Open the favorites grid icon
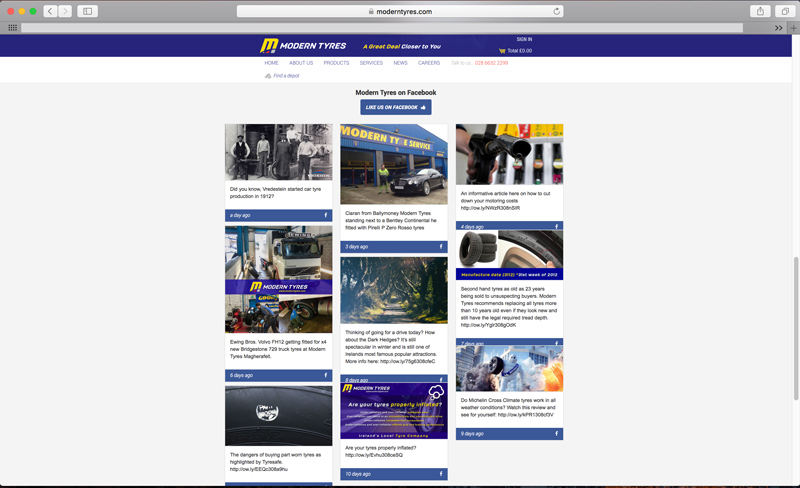Viewport: 800px width, 488px height. coord(13,28)
